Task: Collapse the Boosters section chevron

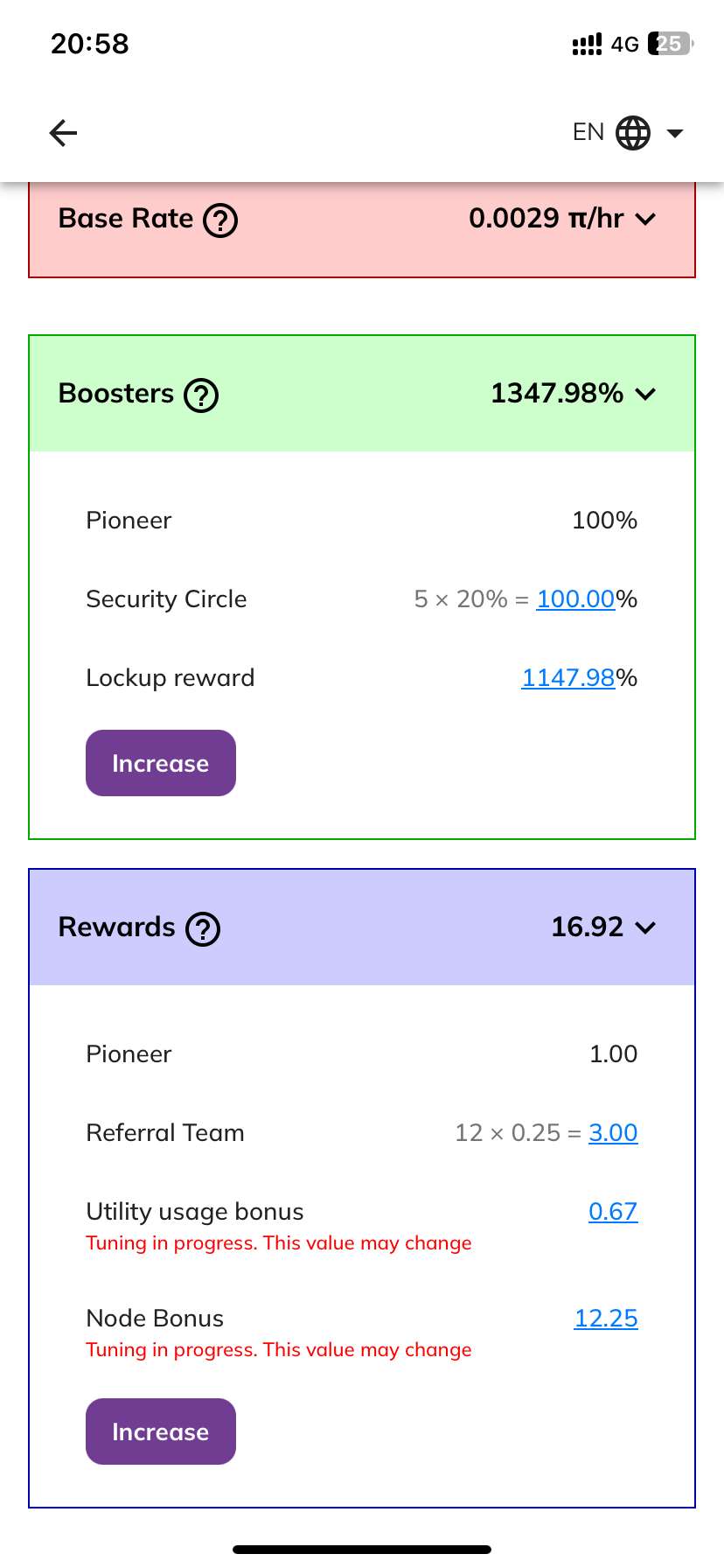Action: pos(645,394)
